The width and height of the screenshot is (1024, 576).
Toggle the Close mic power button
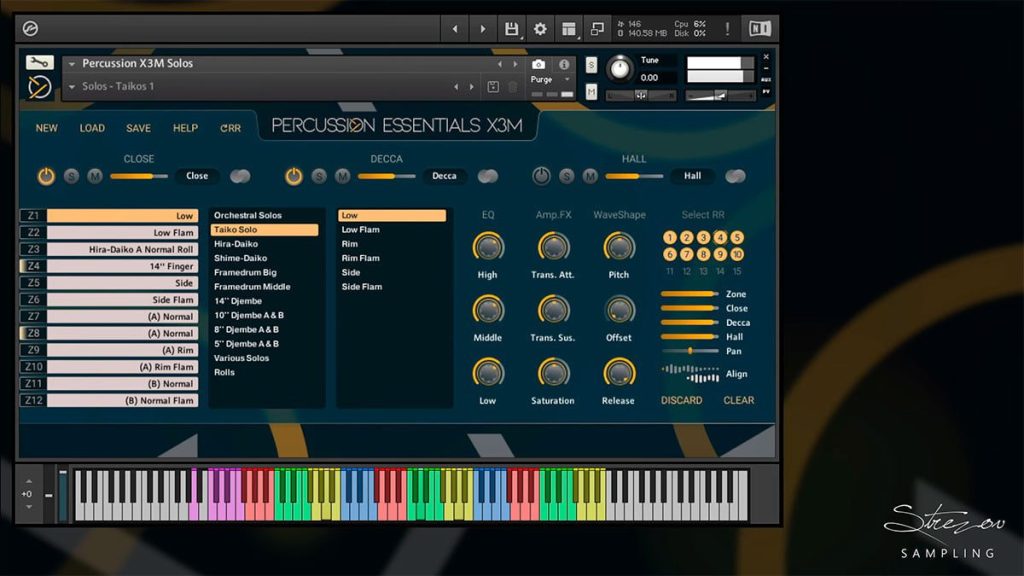[46, 176]
